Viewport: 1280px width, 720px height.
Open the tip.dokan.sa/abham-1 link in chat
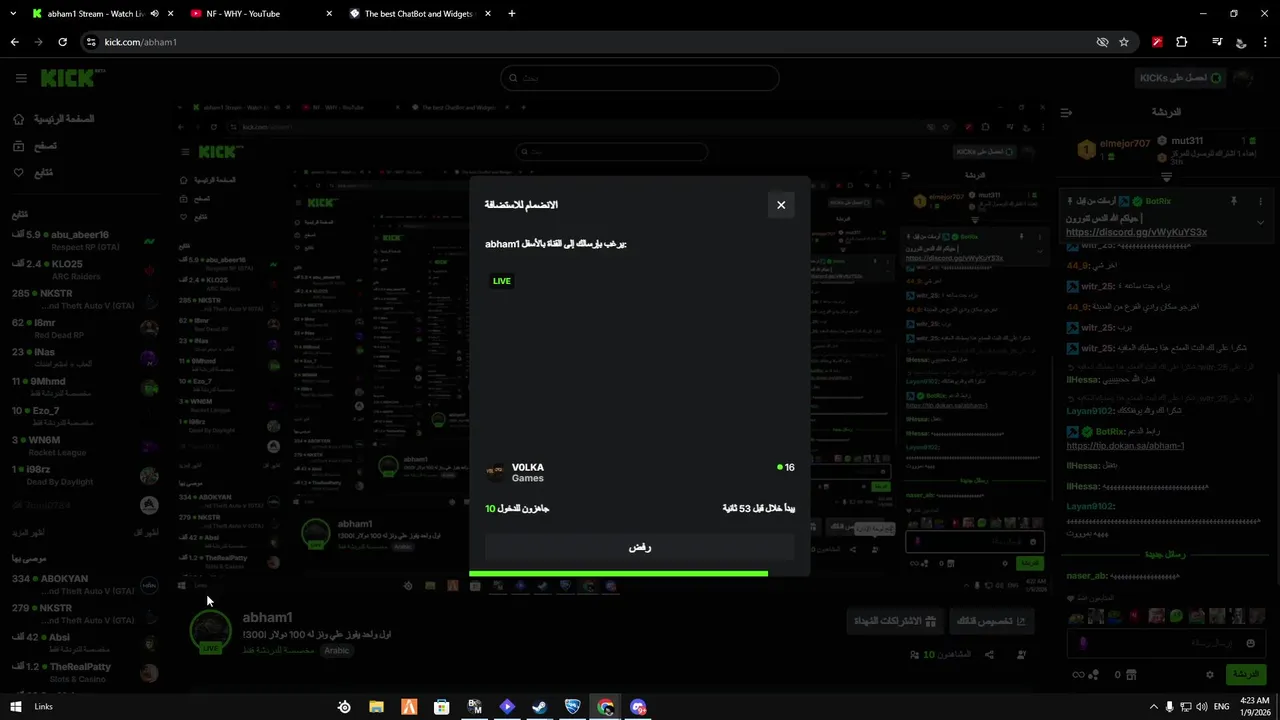[x=1125, y=446]
